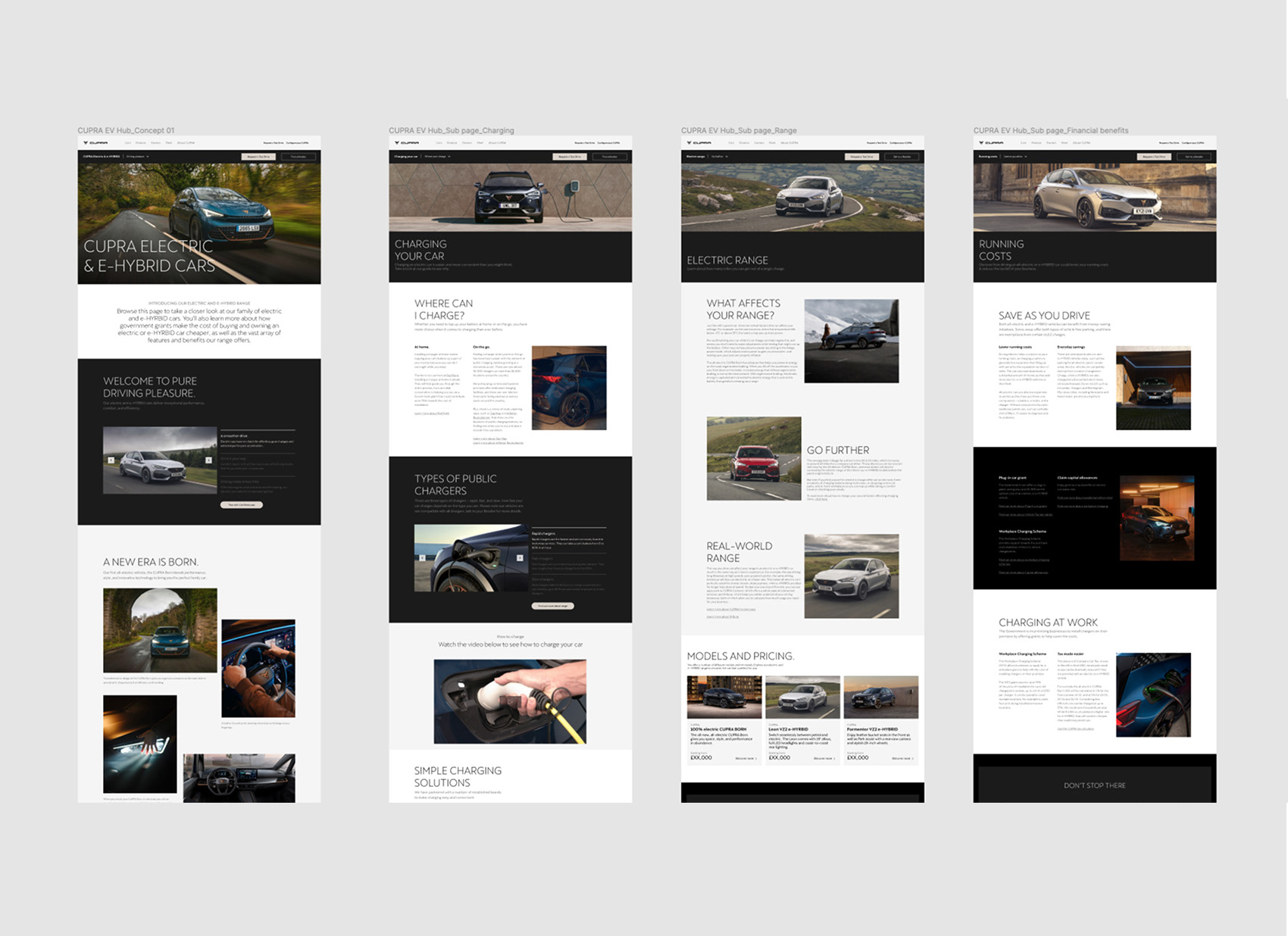Click the 'DON'T STOP THERE' banner text
Image resolution: width=1288 pixels, height=936 pixels.
point(1095,785)
